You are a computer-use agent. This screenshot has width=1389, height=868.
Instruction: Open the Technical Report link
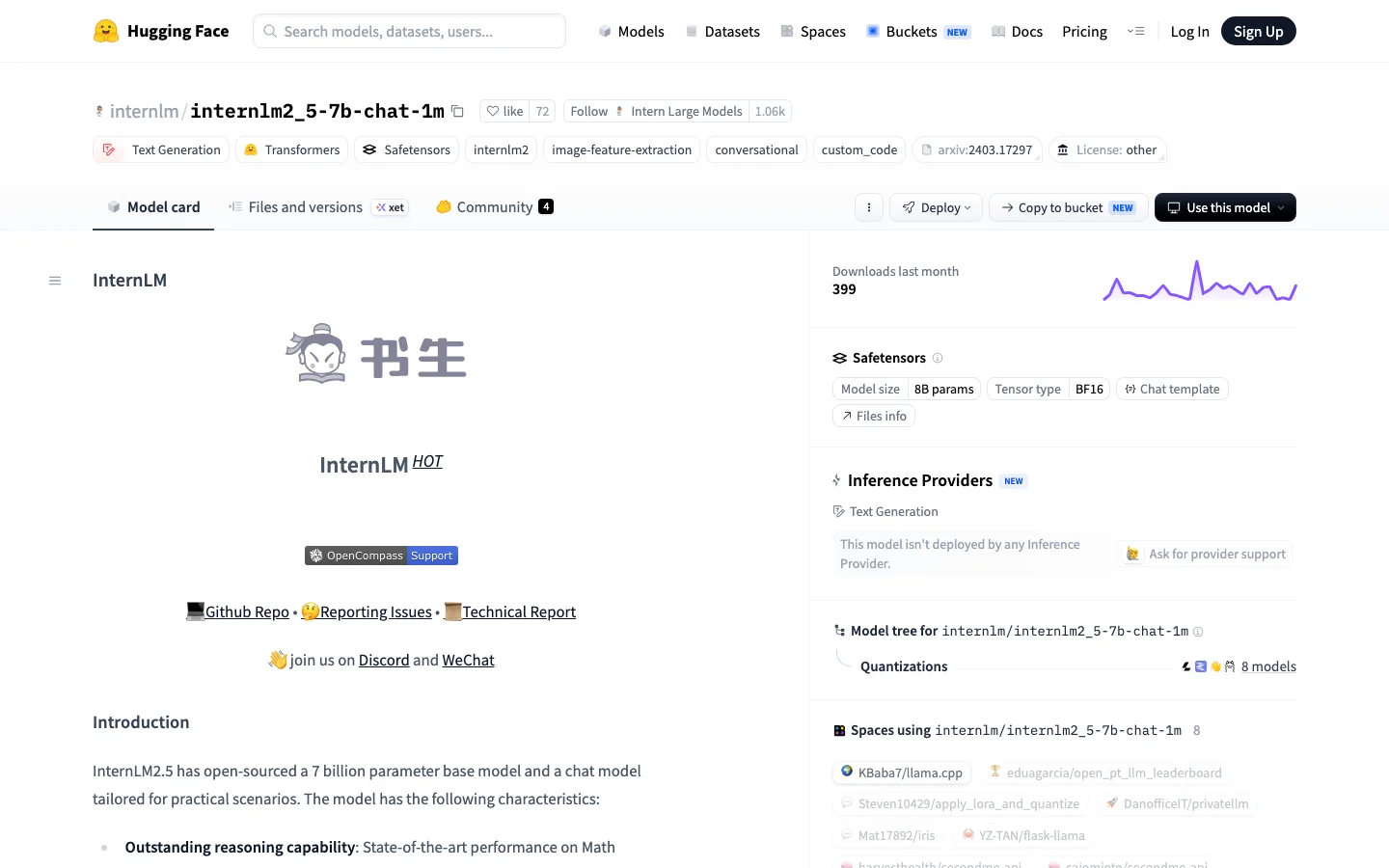[x=509, y=611]
